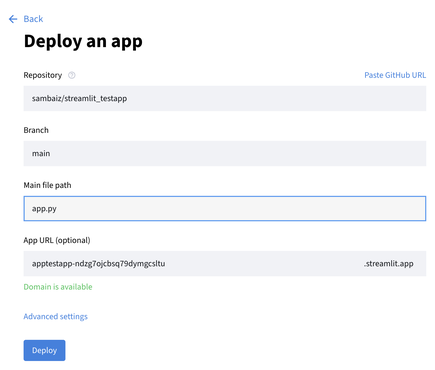Click the blue Deploy button

[44, 350]
